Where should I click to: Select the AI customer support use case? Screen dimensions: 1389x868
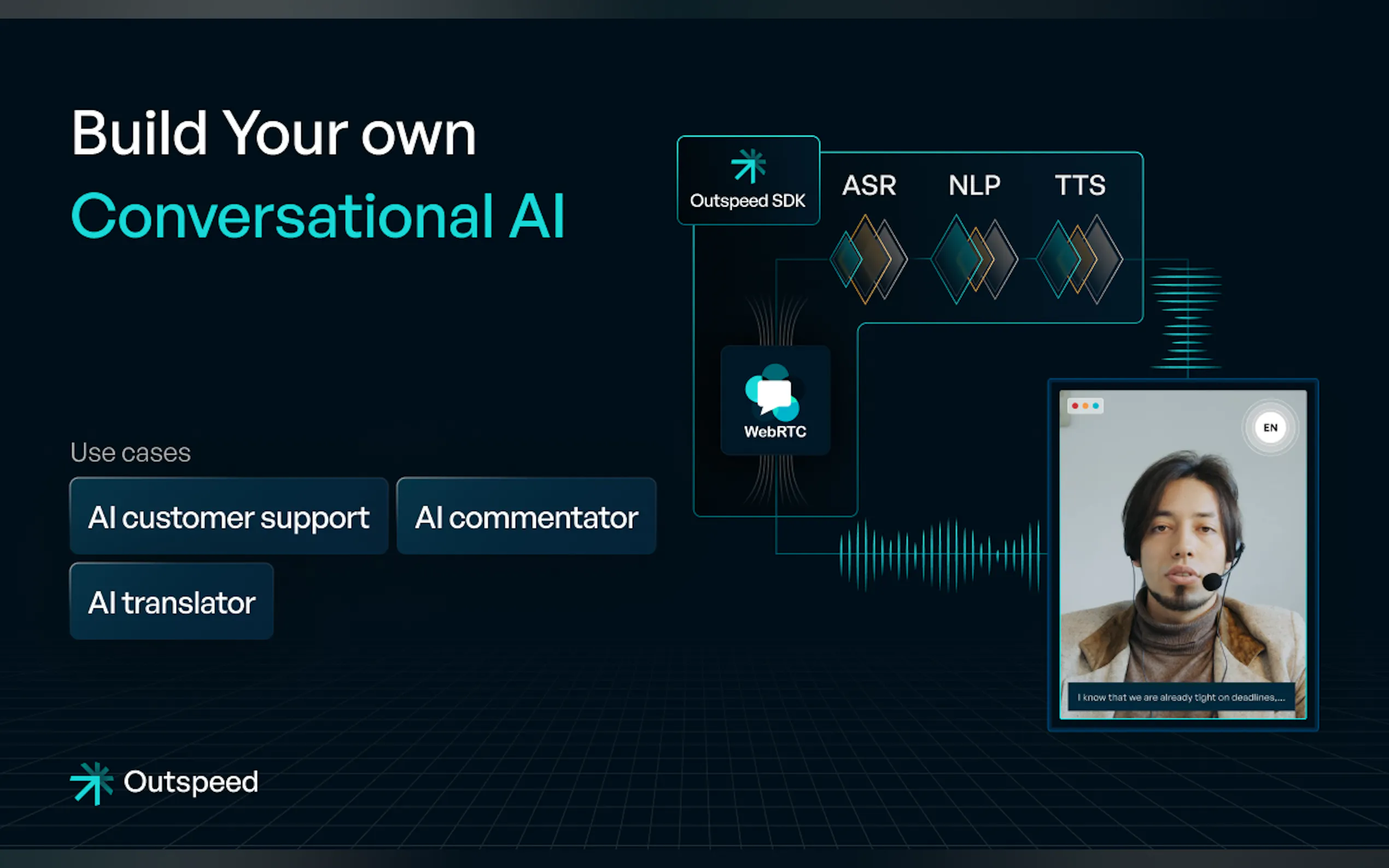click(x=229, y=516)
